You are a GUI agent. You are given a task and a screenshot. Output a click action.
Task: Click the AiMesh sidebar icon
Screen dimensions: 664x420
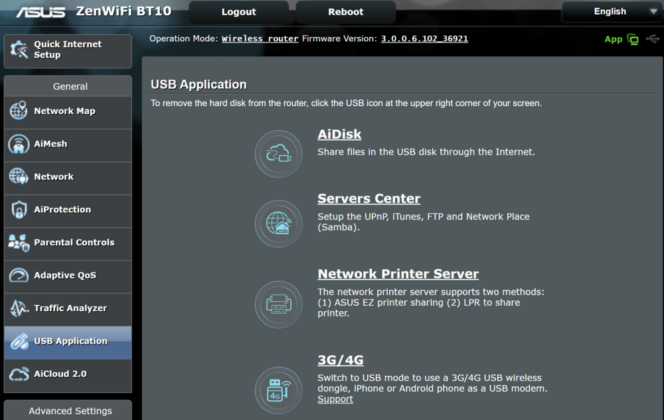18,144
